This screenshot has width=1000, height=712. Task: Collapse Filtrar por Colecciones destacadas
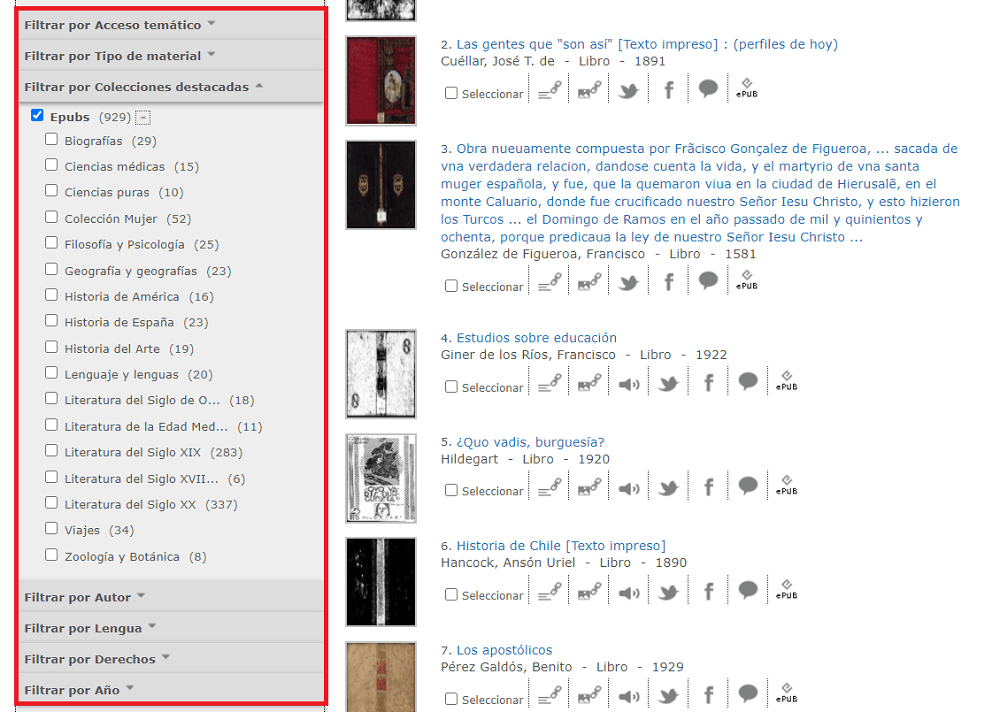[171, 87]
